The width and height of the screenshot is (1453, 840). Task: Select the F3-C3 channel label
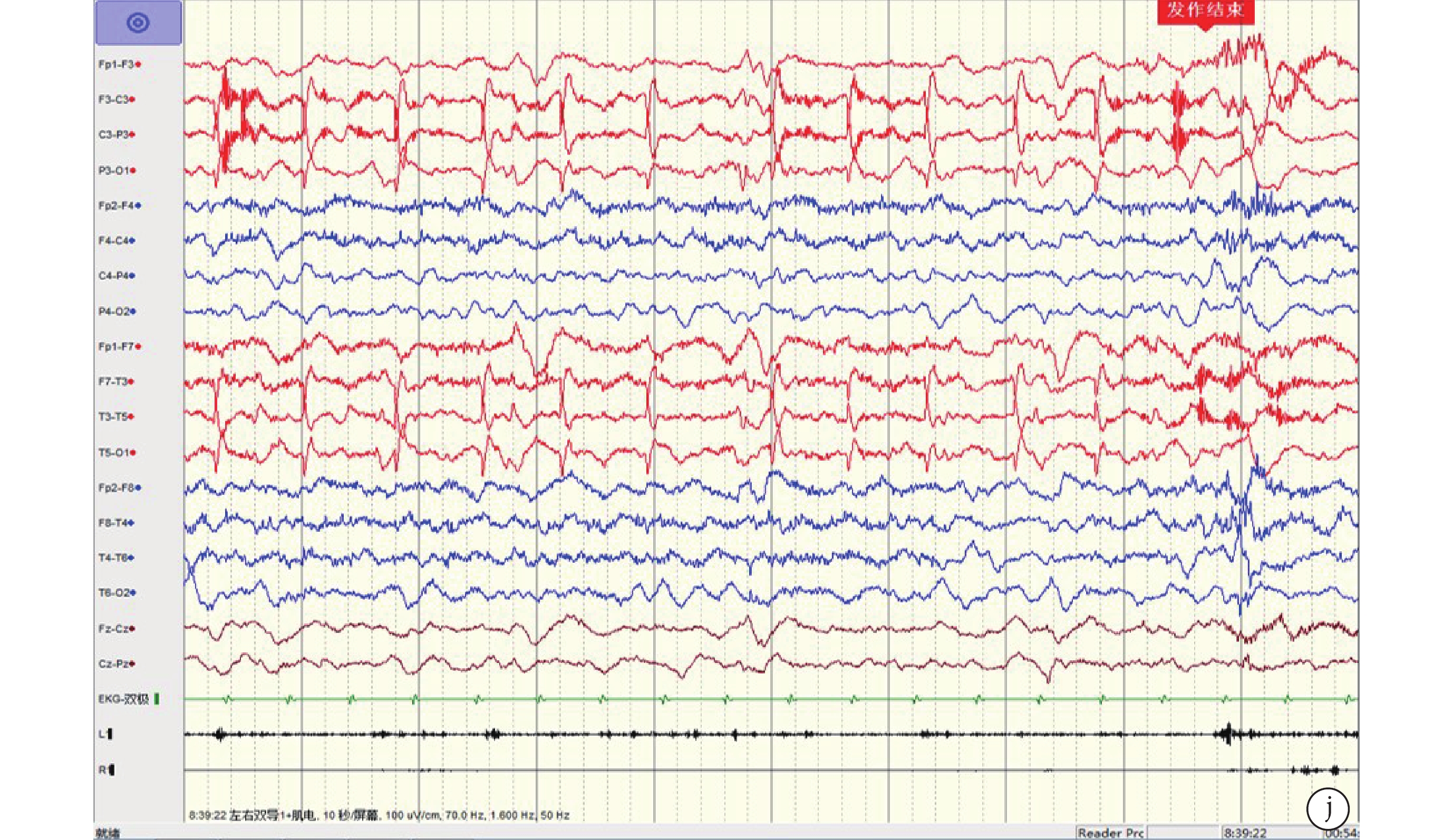tap(117, 100)
